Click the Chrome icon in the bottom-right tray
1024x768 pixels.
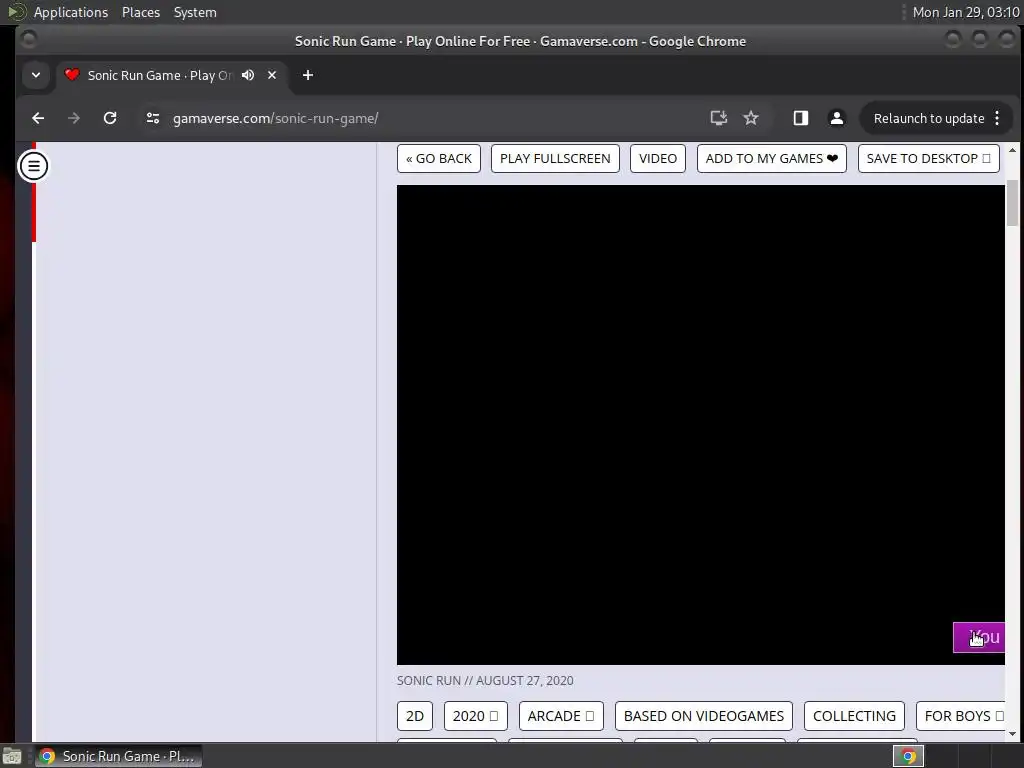908,756
